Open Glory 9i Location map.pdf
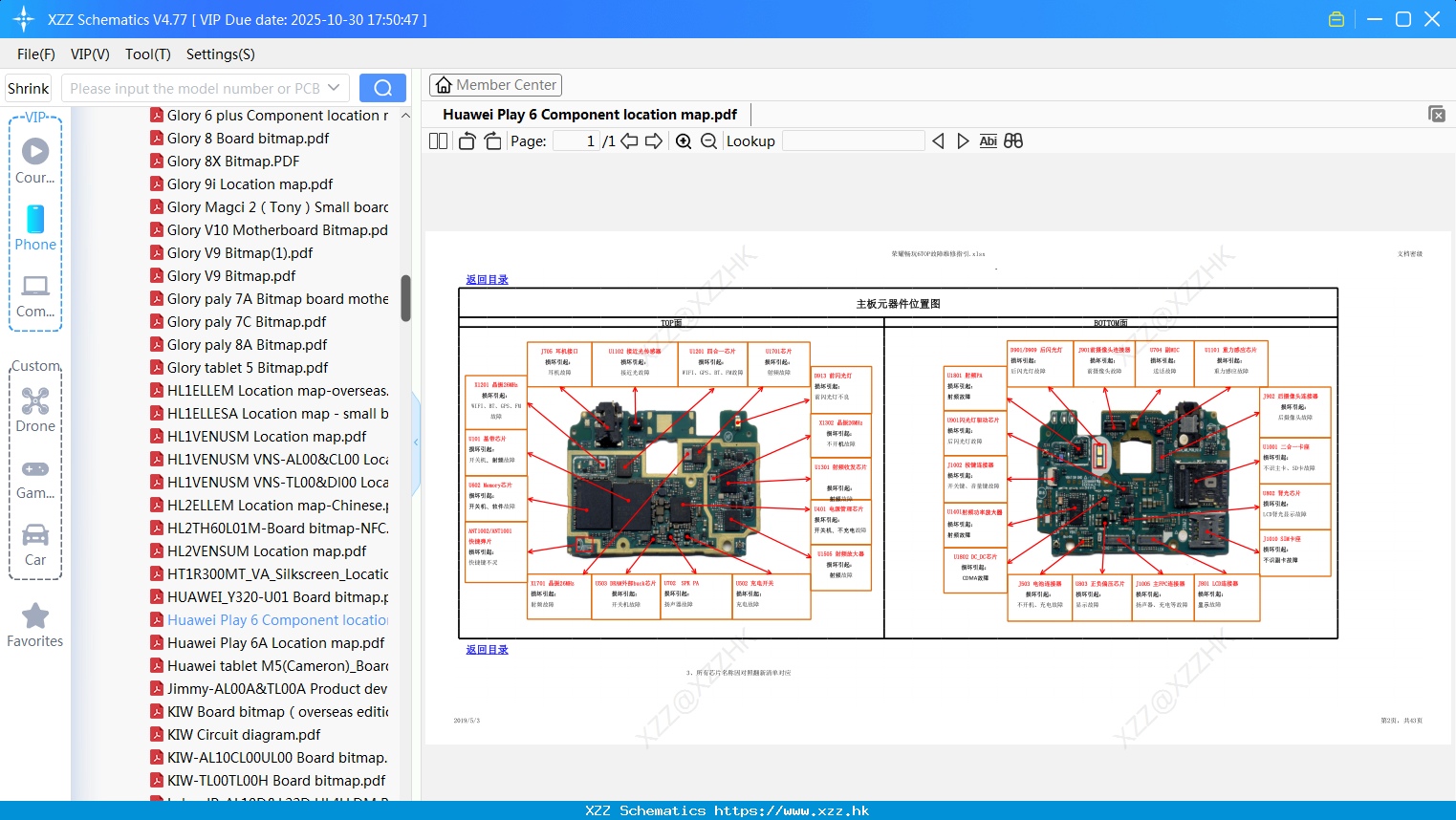 click(250, 184)
